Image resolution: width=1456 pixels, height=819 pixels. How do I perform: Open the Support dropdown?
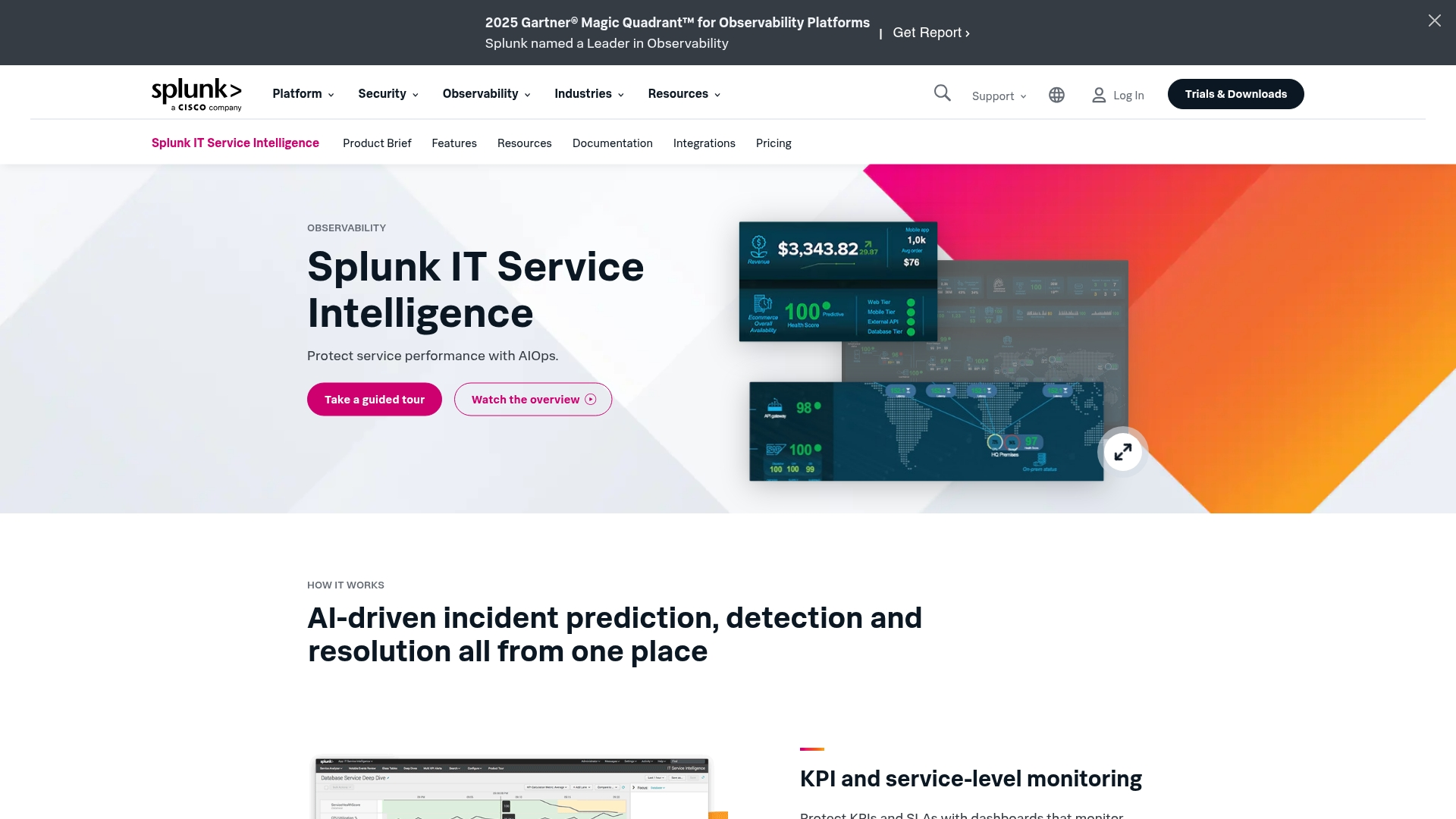pos(999,96)
